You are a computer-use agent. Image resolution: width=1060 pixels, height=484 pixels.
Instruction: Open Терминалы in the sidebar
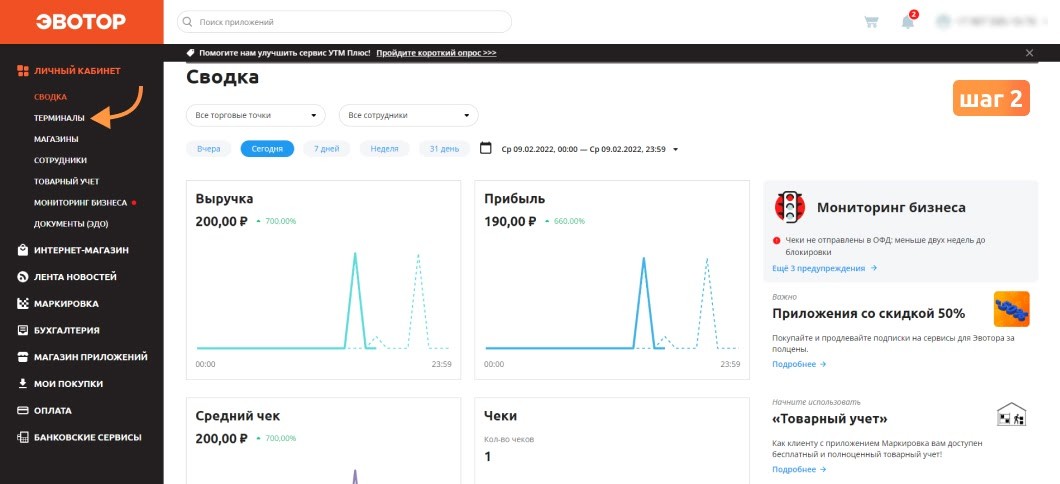pos(59,118)
